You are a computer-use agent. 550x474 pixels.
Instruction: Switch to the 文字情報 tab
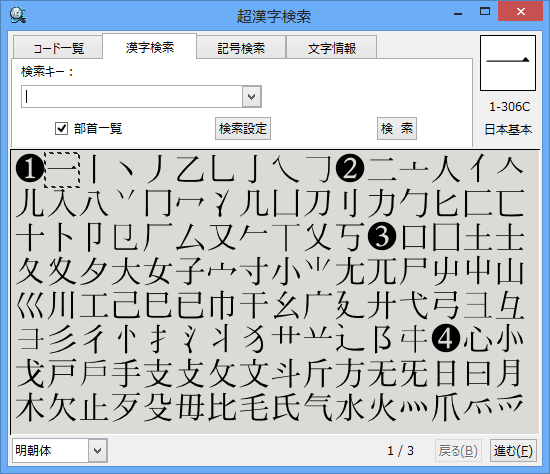[331, 48]
